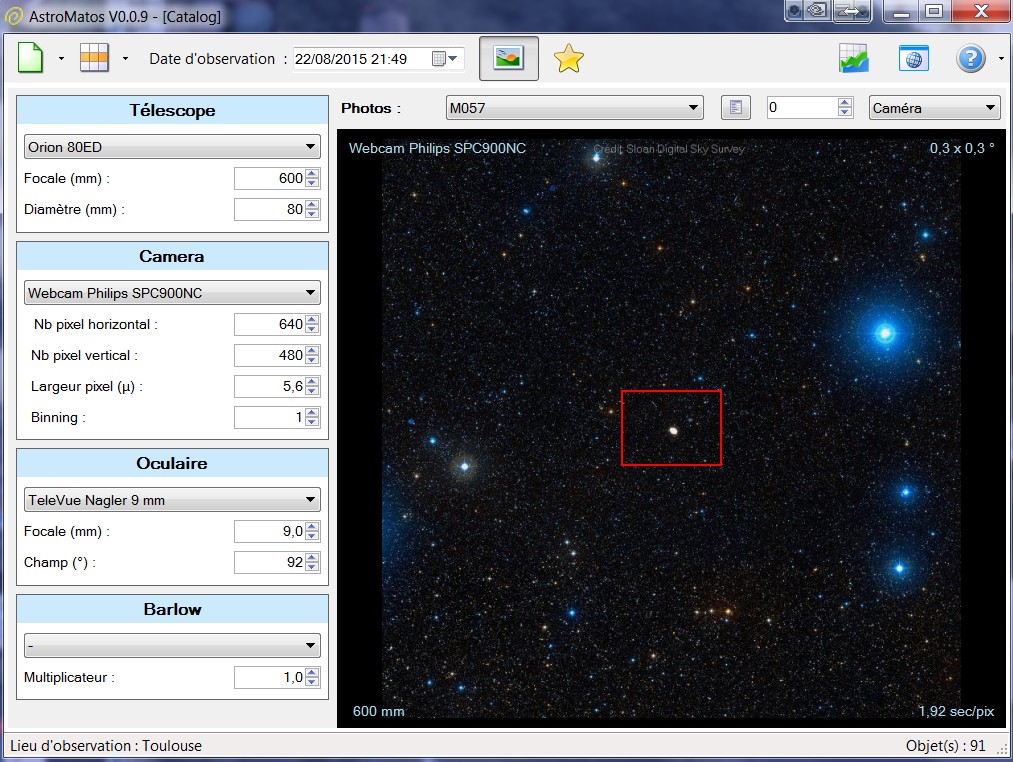Edit telescope Focale value 600

coord(269,178)
